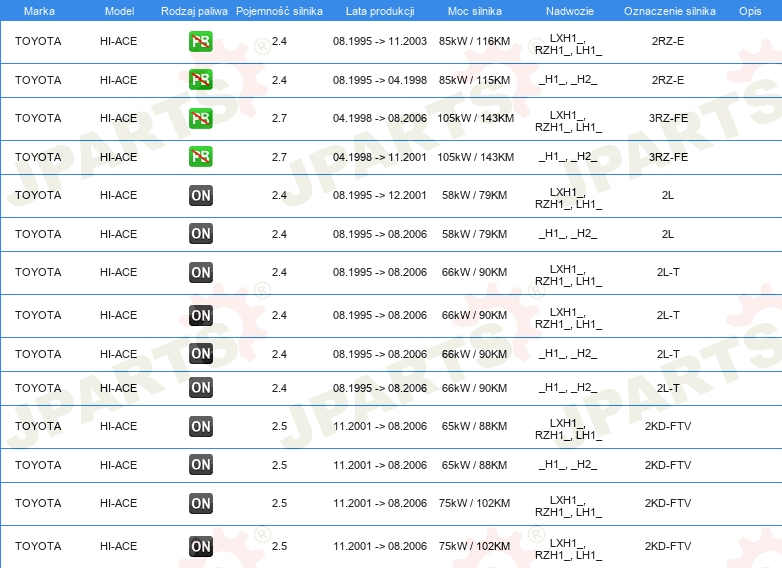Select the petrol icon for the 04.1998 -> 11.2001 row

[x=201, y=157]
